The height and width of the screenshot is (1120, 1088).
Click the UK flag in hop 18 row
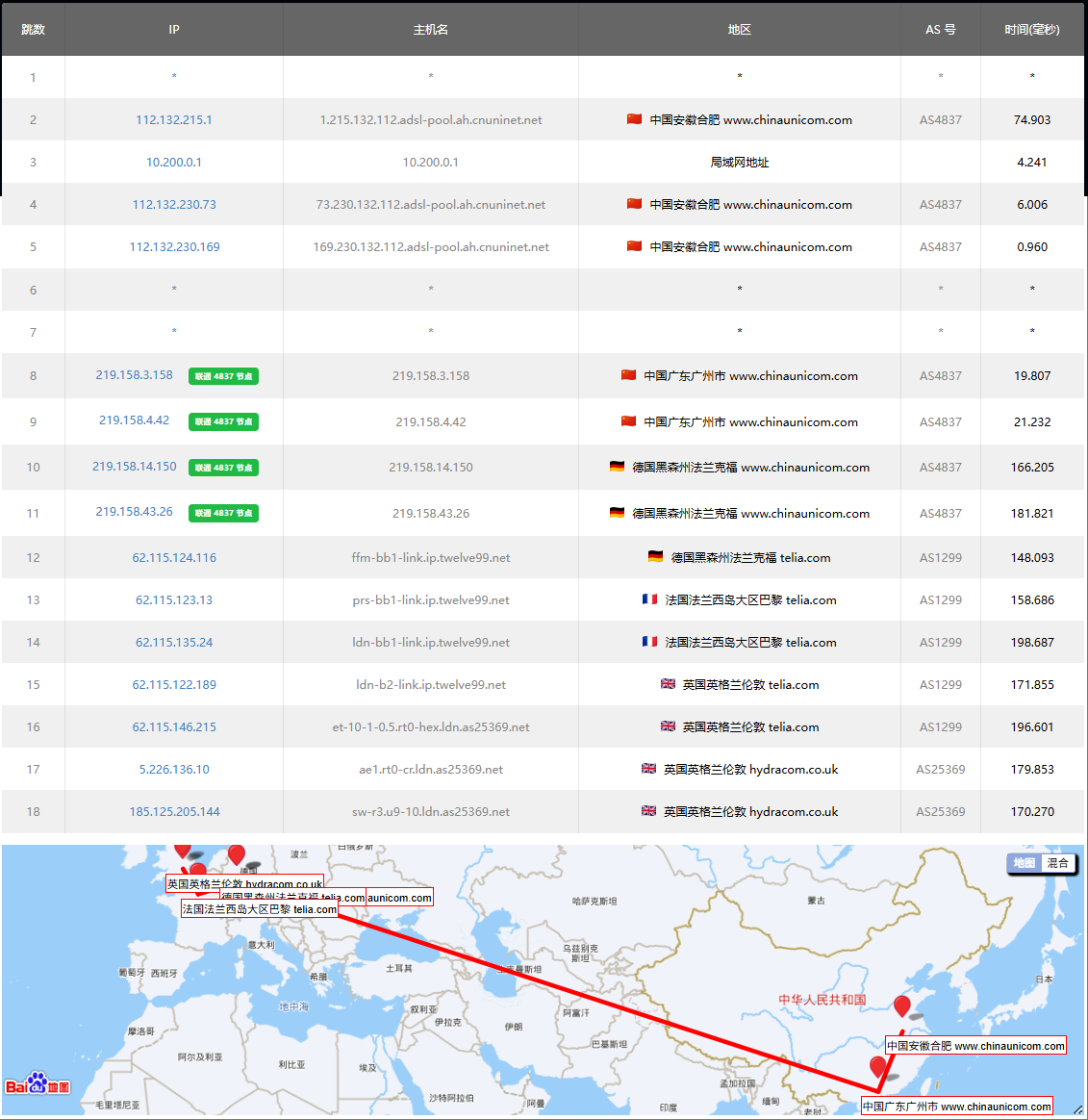[x=648, y=811]
